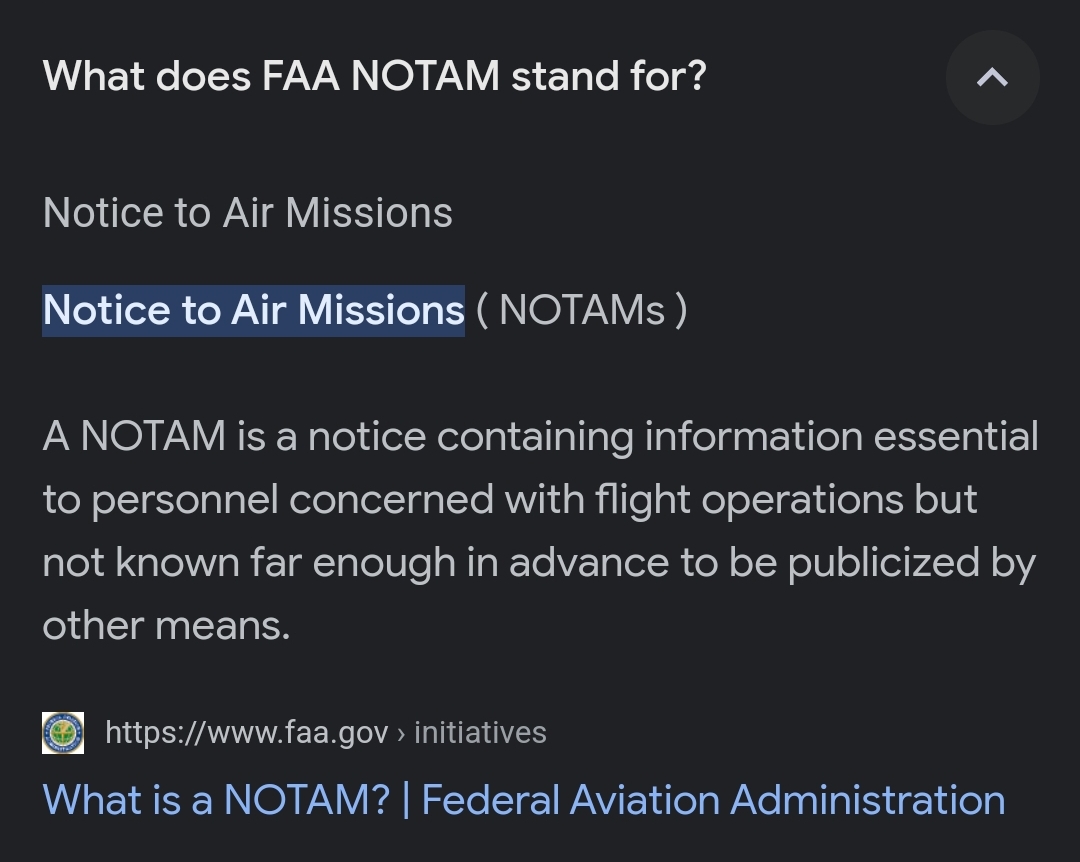Click "other means." at the paragraph end
The width and height of the screenshot is (1080, 862).
166,625
